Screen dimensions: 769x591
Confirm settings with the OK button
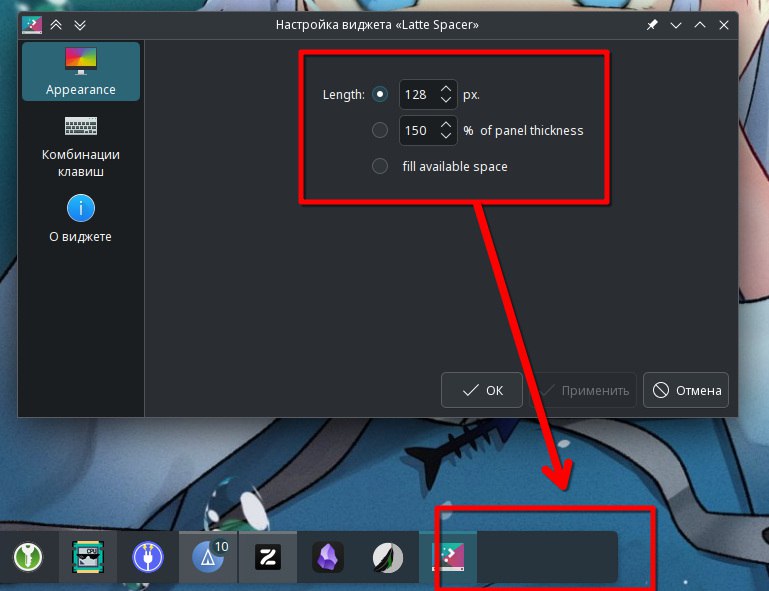click(x=482, y=390)
